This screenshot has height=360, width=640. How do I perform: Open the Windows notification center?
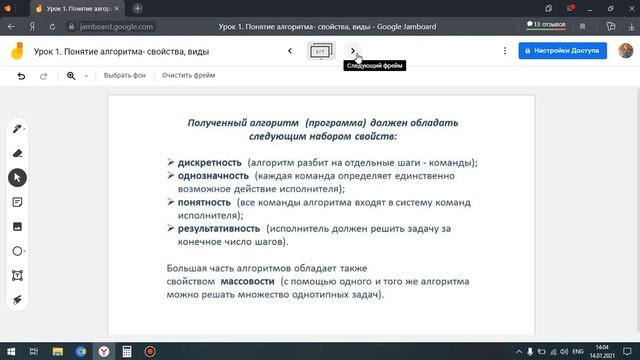(x=627, y=351)
